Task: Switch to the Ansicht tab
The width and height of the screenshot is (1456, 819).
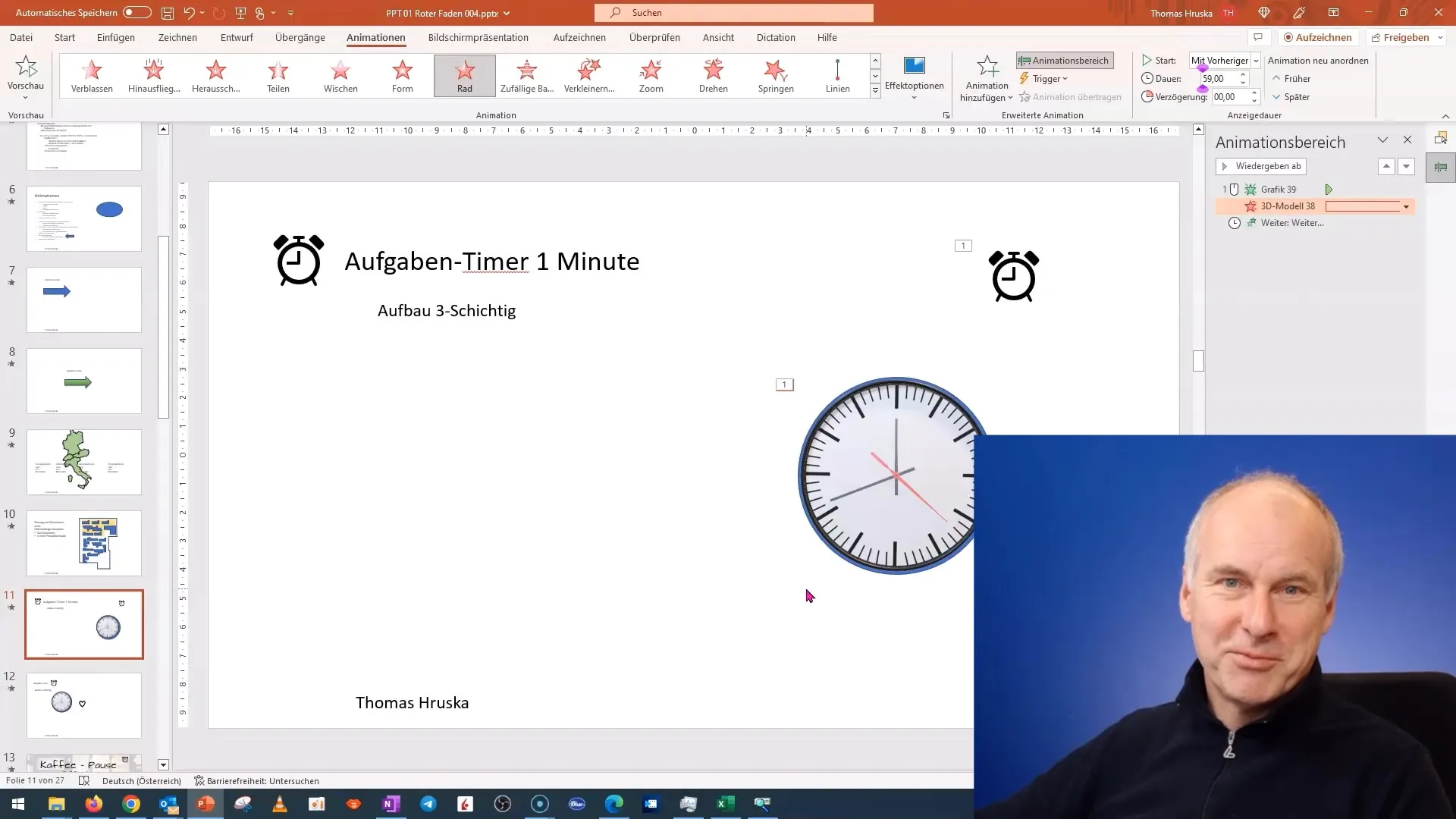Action: pos(718,37)
